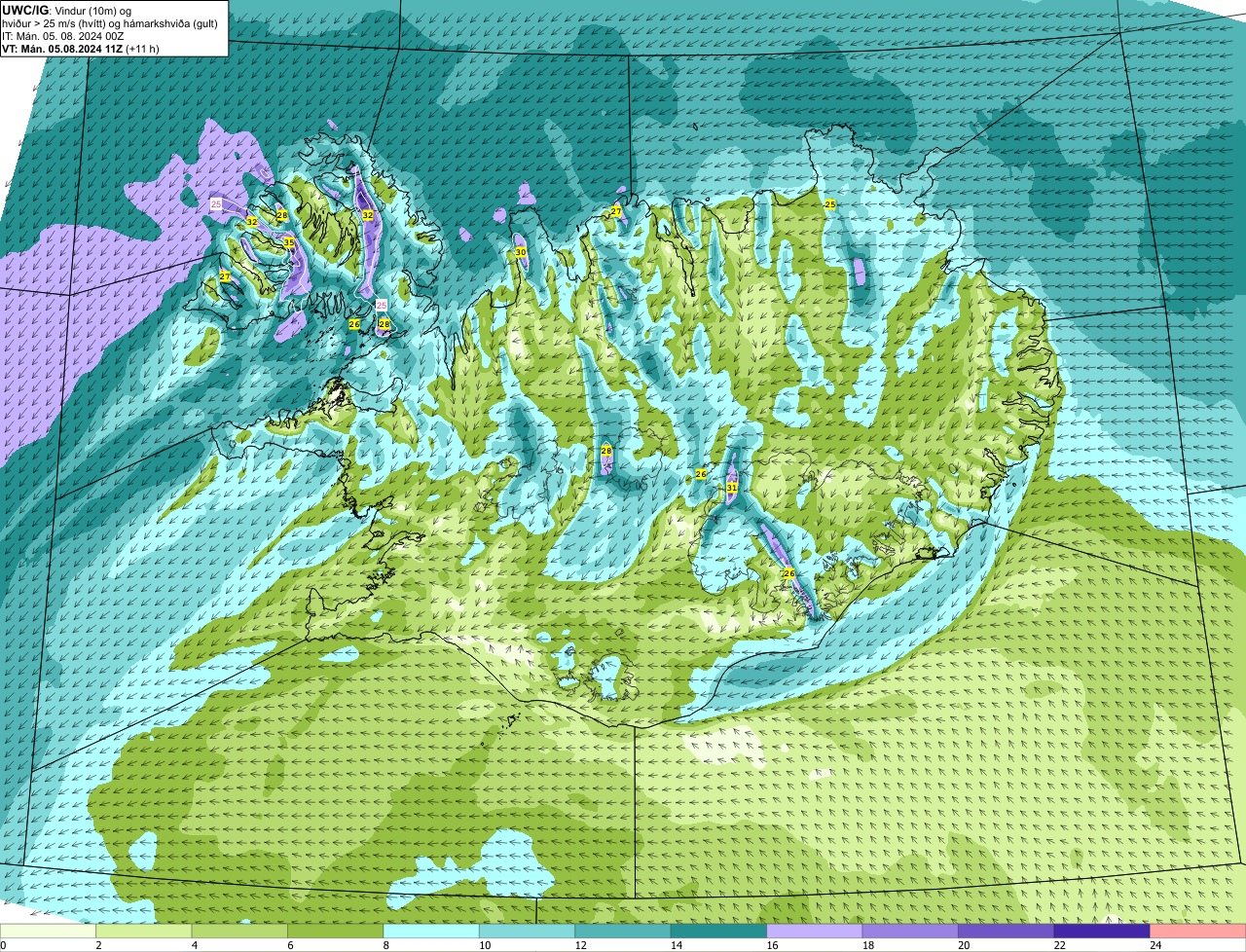This screenshot has width=1246, height=952.
Task: Pick the 20–22 m/s violet legend swatch
Action: pyautogui.click(x=1007, y=931)
